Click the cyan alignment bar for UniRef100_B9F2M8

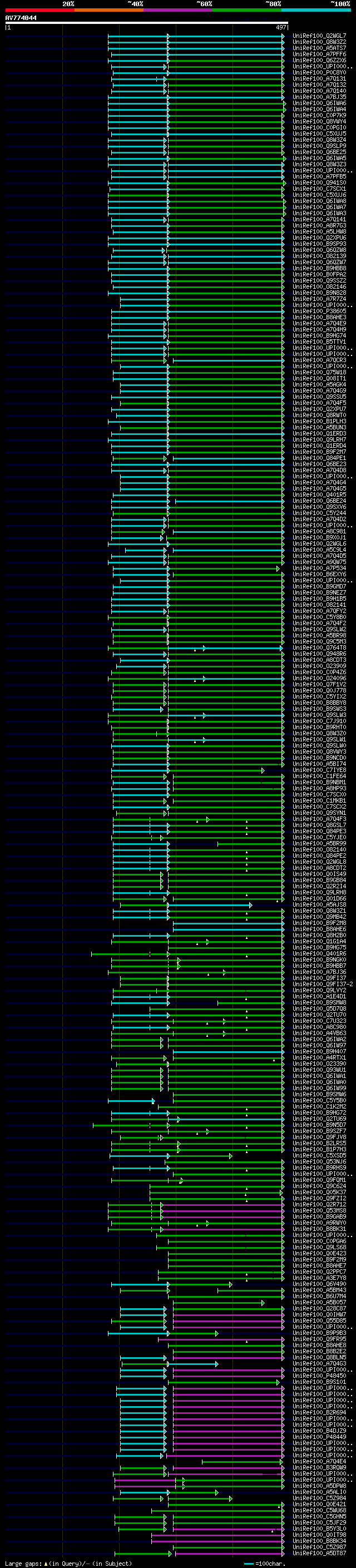[x=228, y=923]
